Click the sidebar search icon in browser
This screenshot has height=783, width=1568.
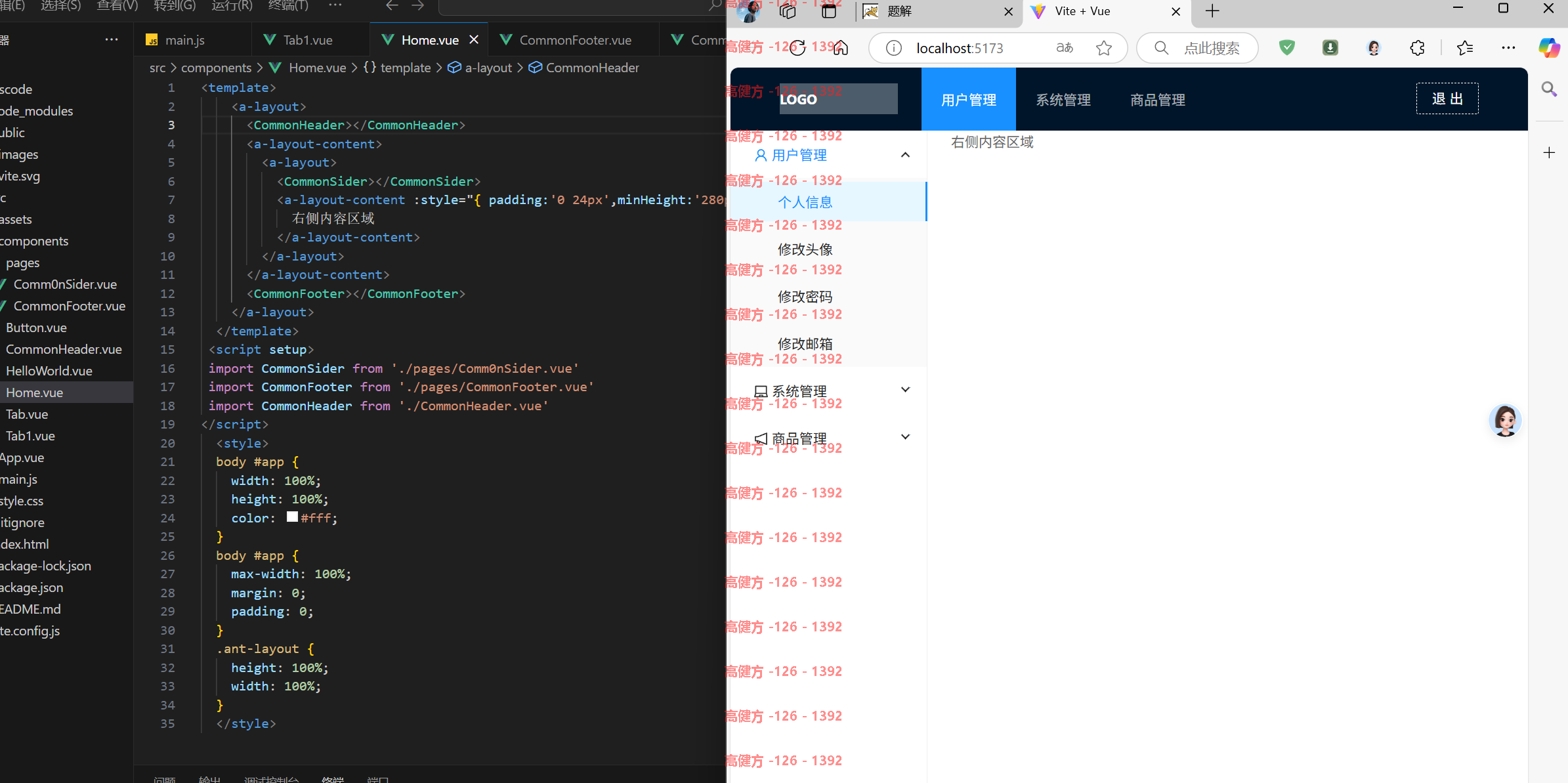tap(1549, 89)
